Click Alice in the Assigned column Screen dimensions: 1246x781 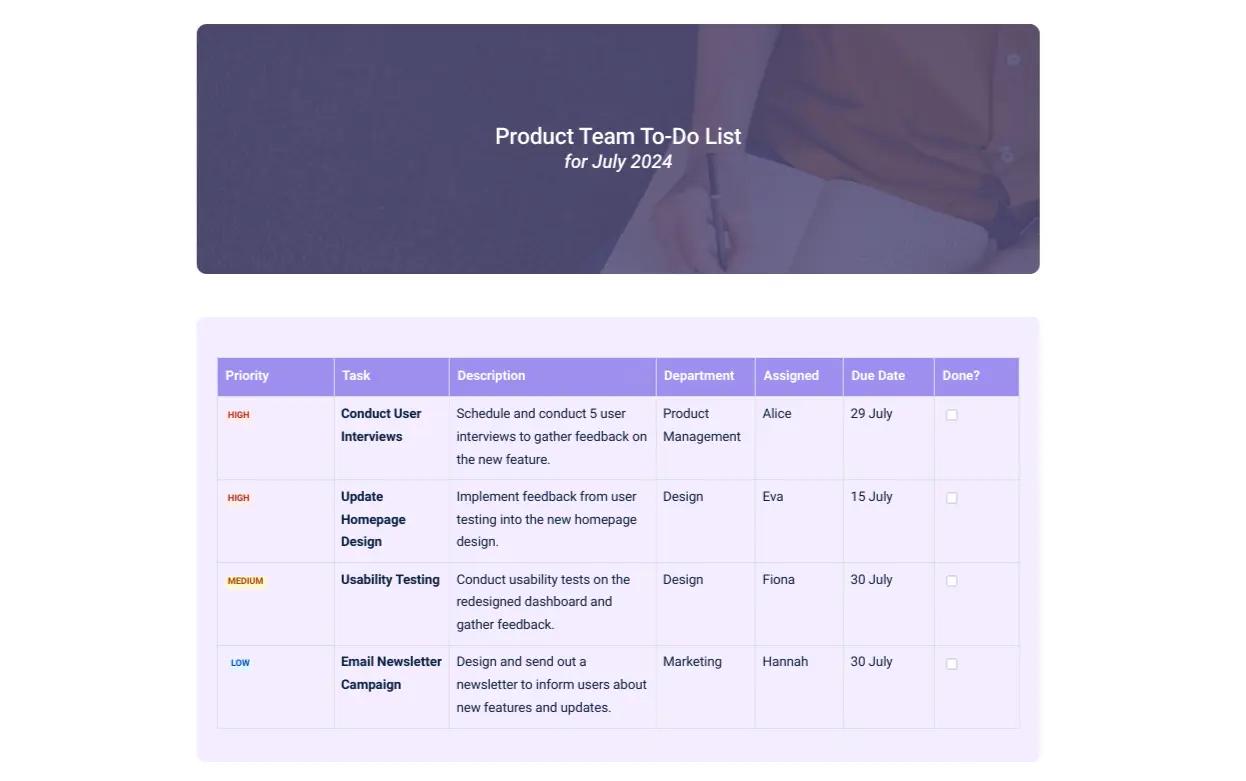tap(776, 413)
